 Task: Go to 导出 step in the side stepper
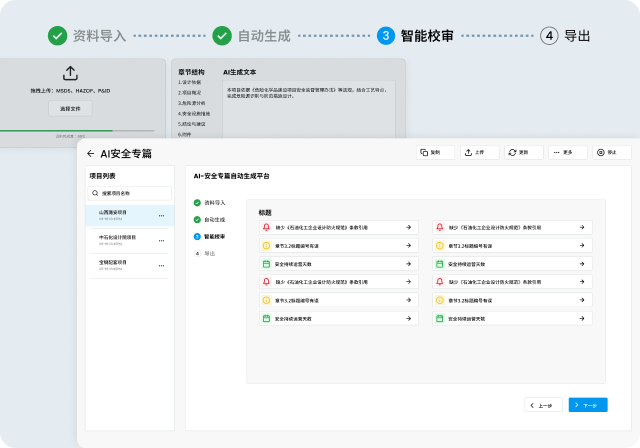pos(204,253)
